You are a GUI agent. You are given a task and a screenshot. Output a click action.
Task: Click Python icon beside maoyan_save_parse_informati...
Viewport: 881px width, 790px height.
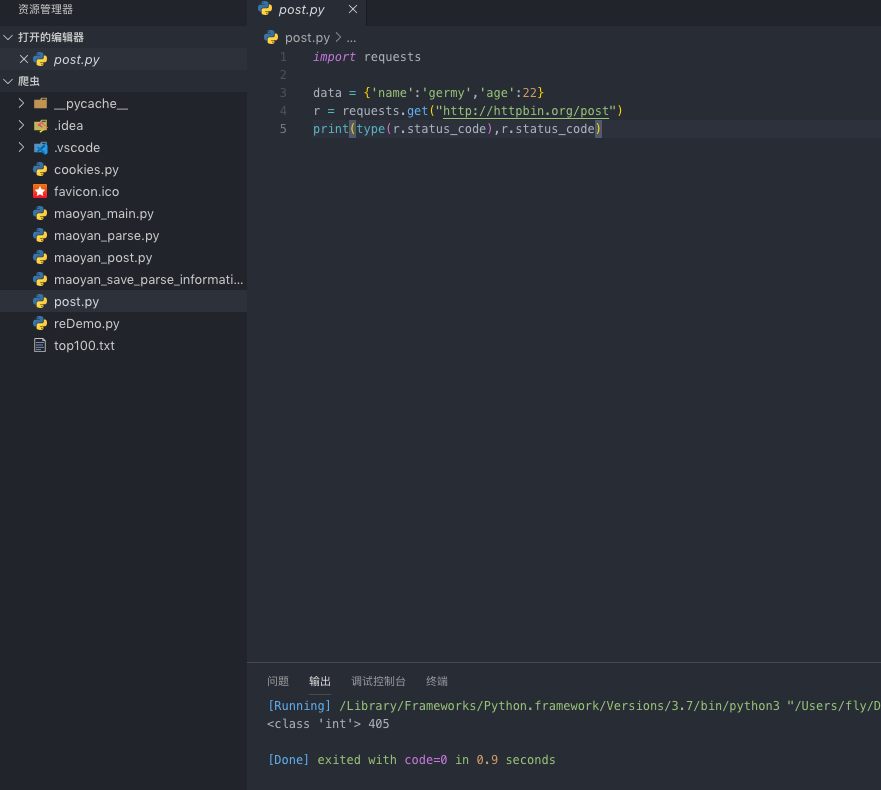click(x=40, y=279)
